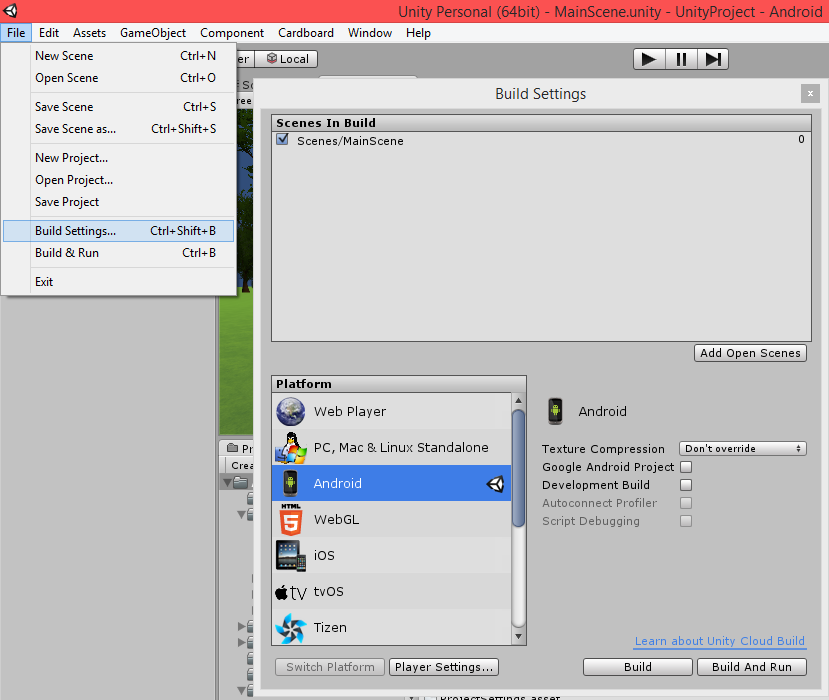Close the Build Settings window

(x=810, y=94)
